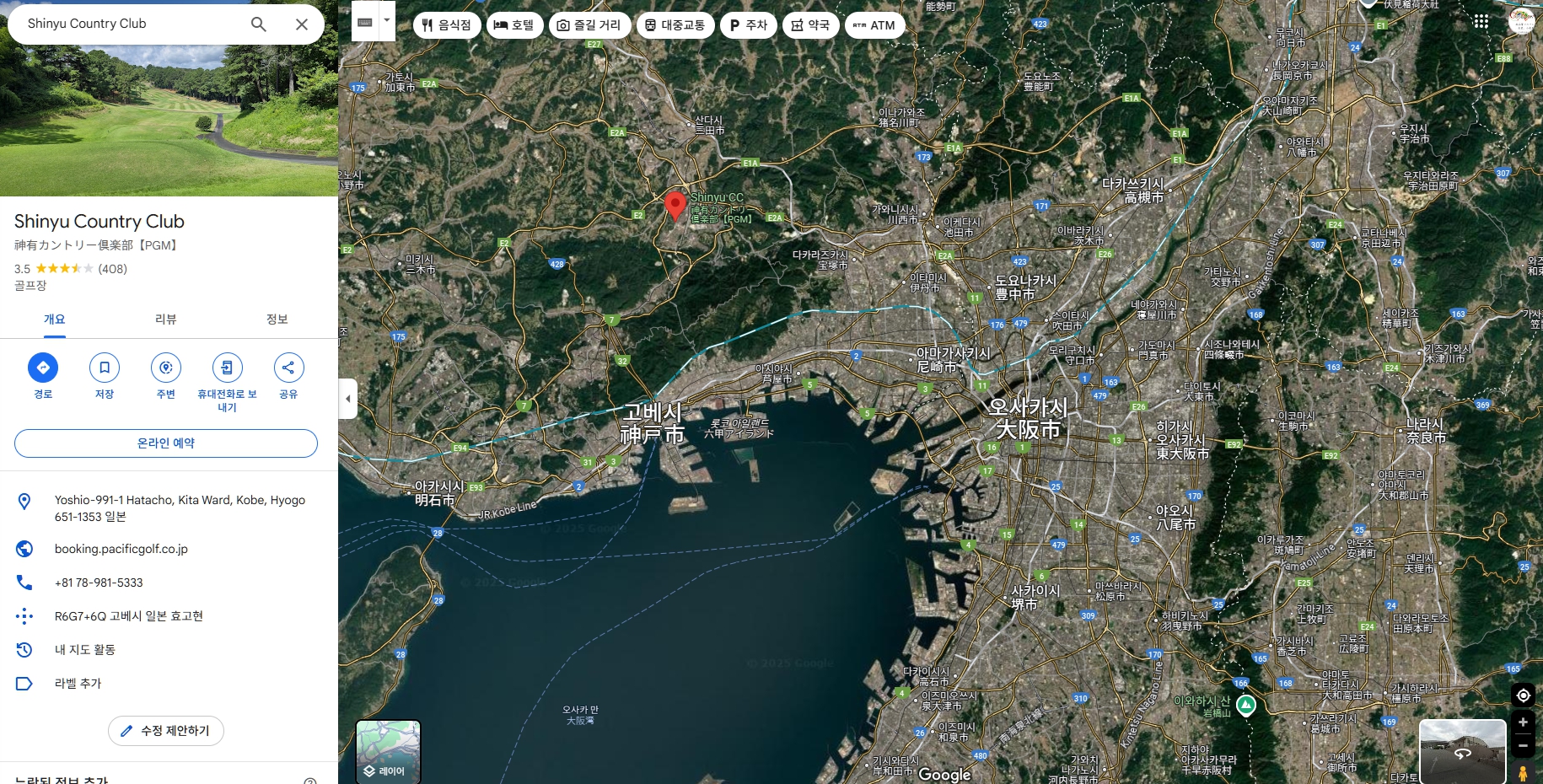Image resolution: width=1543 pixels, height=784 pixels.
Task: Click the 경로 directions icon
Action: (x=43, y=368)
